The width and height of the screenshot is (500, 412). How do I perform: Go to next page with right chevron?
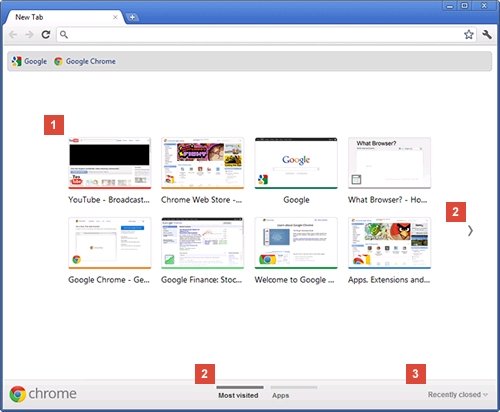(x=470, y=231)
